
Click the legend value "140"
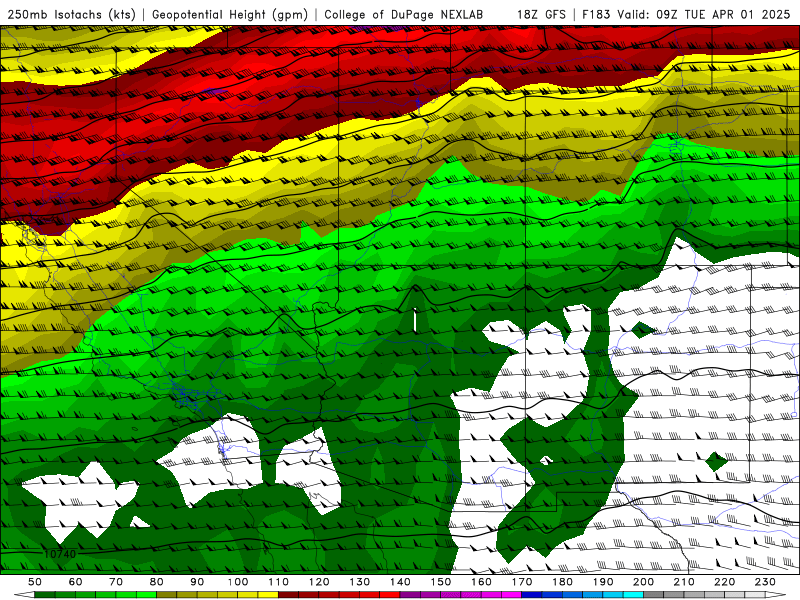pyautogui.click(x=400, y=582)
